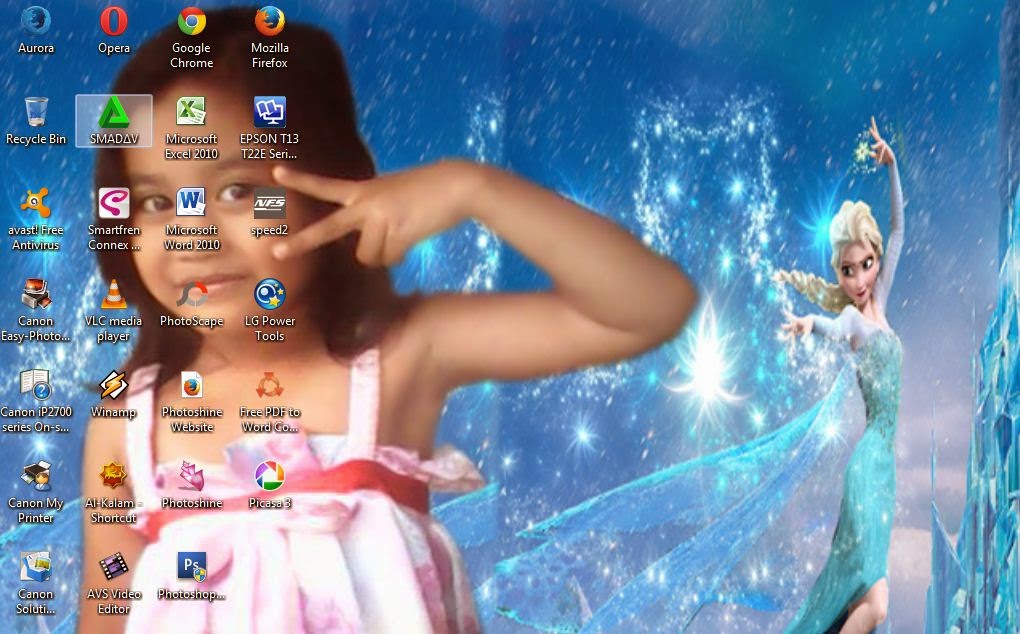The image size is (1020, 634).
Task: Click the speed2 NFS game icon
Action: point(269,204)
